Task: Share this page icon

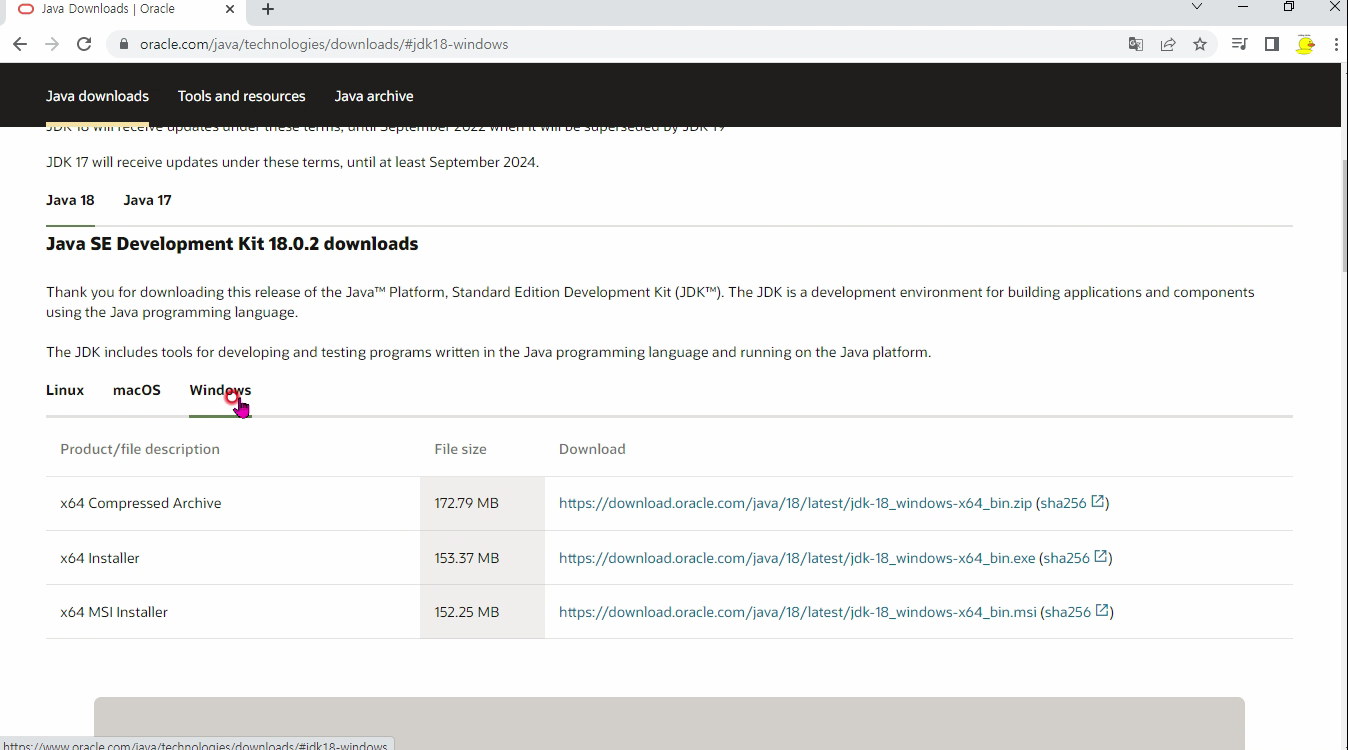Action: tap(1168, 44)
